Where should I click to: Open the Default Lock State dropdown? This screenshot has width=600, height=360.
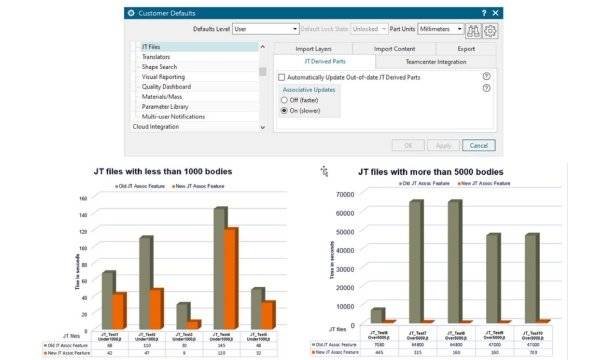[x=369, y=29]
